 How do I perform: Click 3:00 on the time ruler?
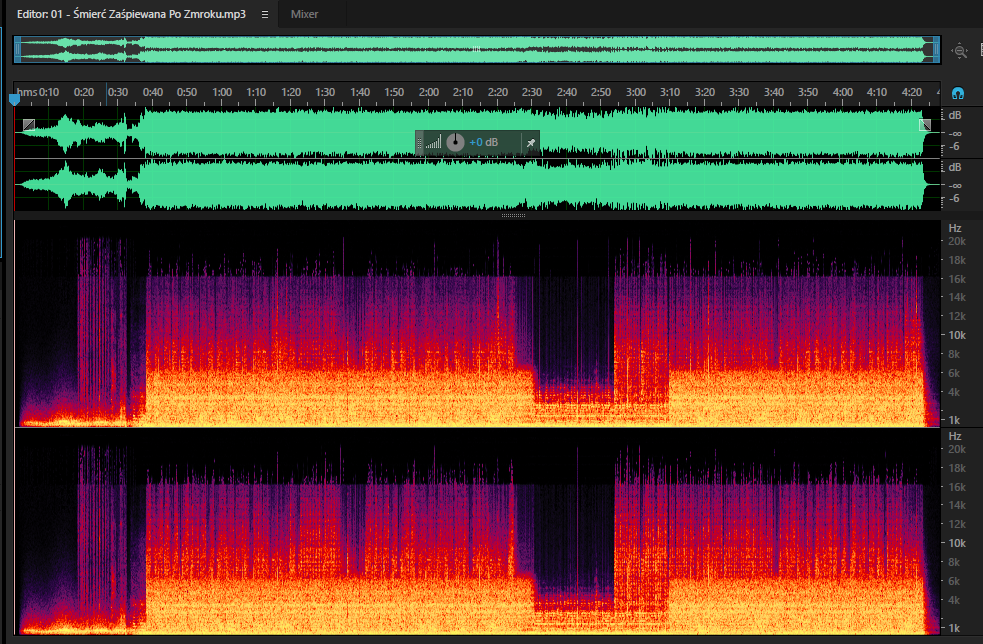(x=636, y=92)
